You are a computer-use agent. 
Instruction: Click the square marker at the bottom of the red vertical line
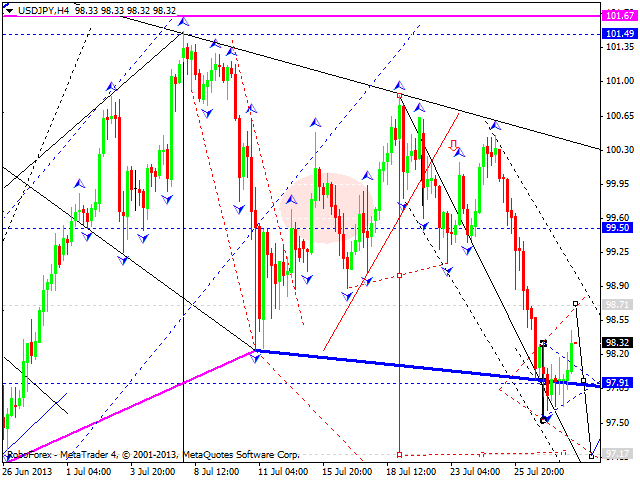(399, 455)
